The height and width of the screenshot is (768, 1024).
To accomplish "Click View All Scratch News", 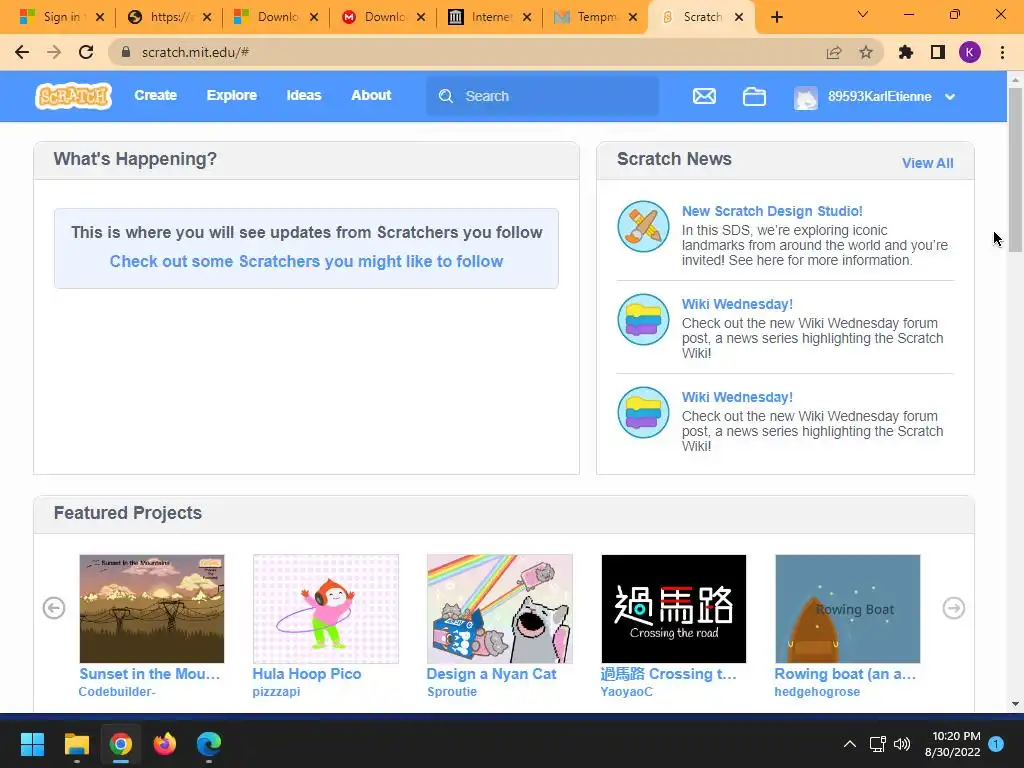I will (927, 163).
